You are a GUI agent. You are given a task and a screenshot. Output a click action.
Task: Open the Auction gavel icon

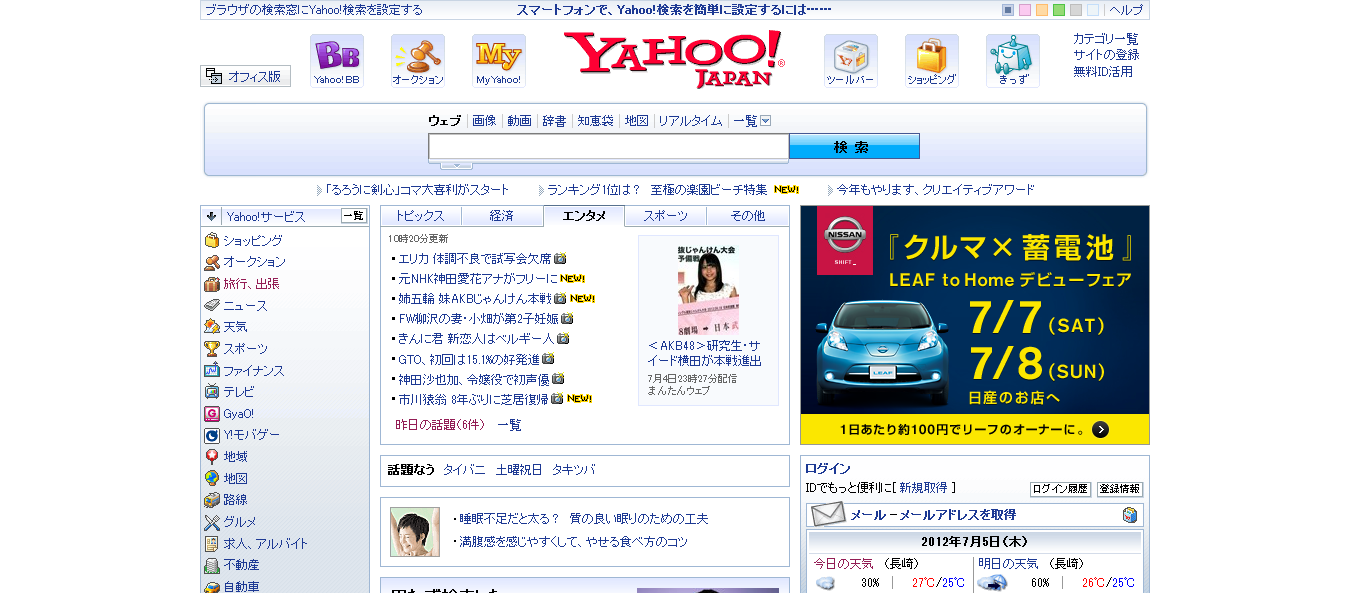[x=417, y=61]
